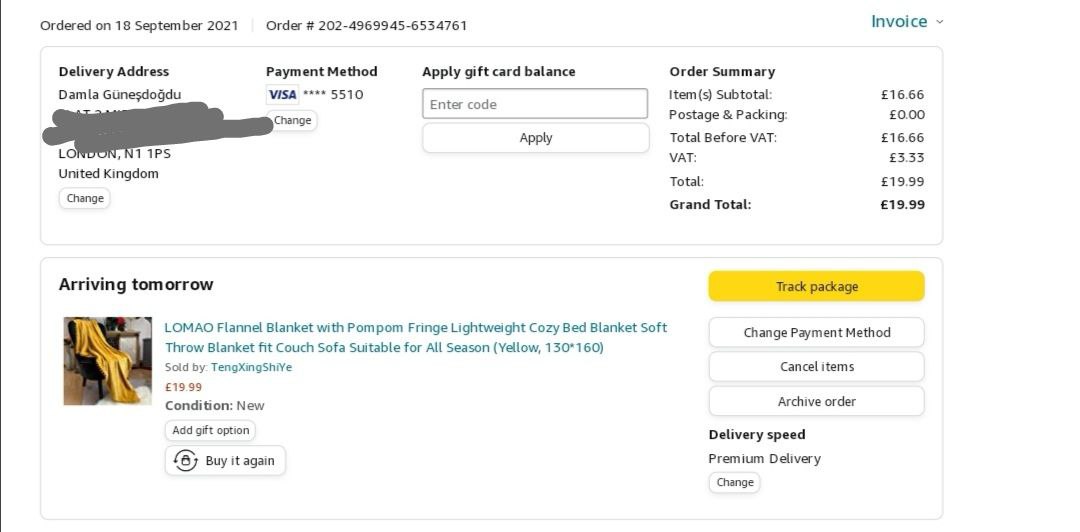Screen dimensions: 1080x532
Task: Click the reorder icon in Buy it again
Action: point(186,461)
